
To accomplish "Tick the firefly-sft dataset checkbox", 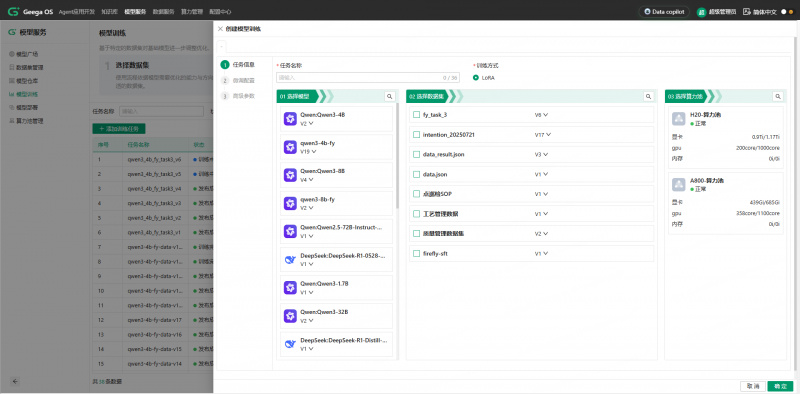I will pos(416,253).
